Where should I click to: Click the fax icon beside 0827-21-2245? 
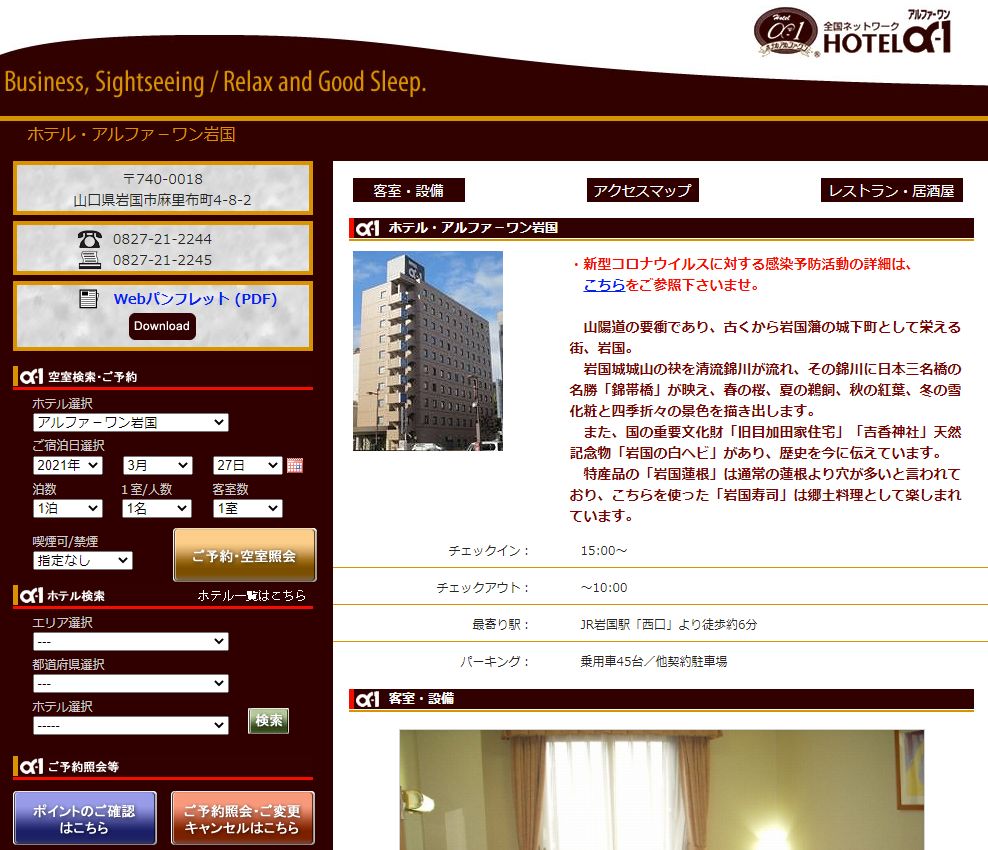click(89, 260)
